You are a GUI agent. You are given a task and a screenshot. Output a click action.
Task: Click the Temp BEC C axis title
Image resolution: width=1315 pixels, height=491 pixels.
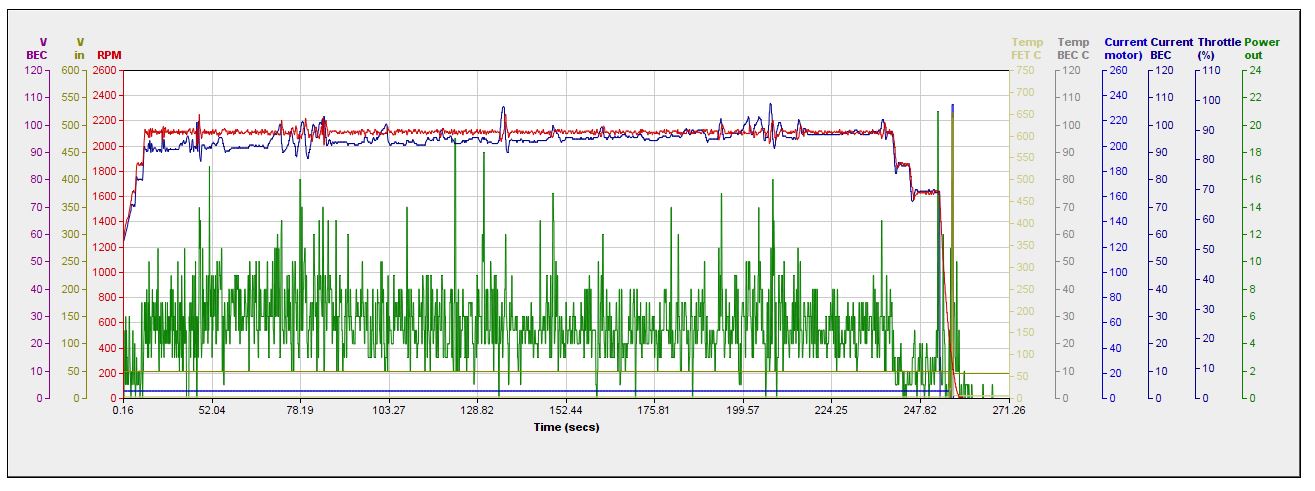pos(1074,48)
